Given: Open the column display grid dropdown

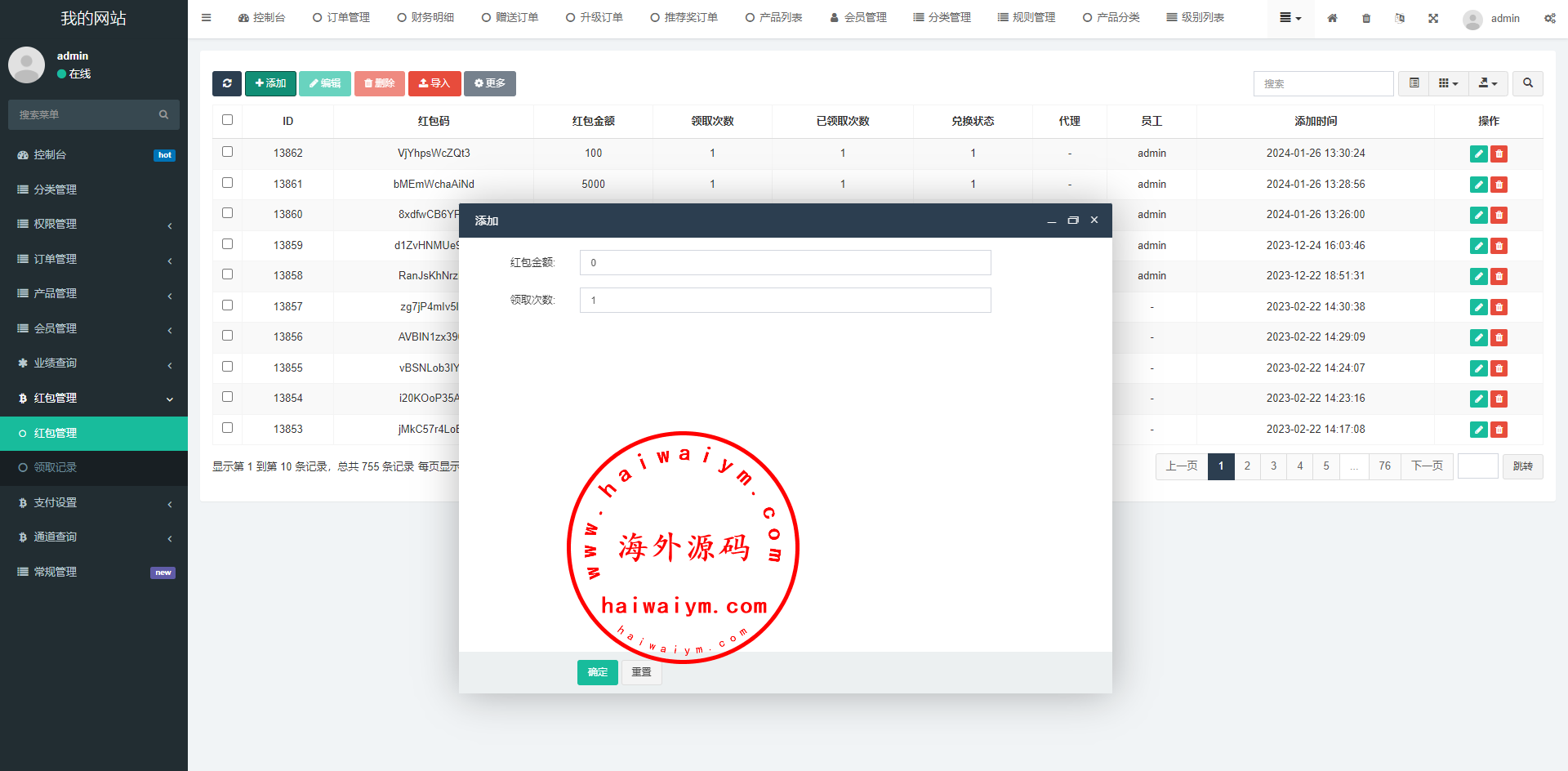Looking at the screenshot, I should point(1448,83).
